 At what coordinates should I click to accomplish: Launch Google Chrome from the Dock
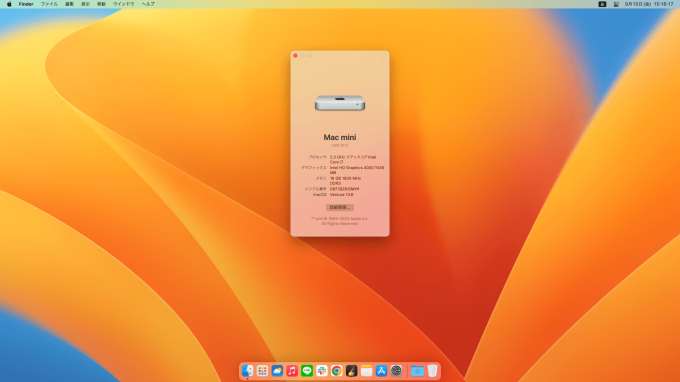coord(337,371)
